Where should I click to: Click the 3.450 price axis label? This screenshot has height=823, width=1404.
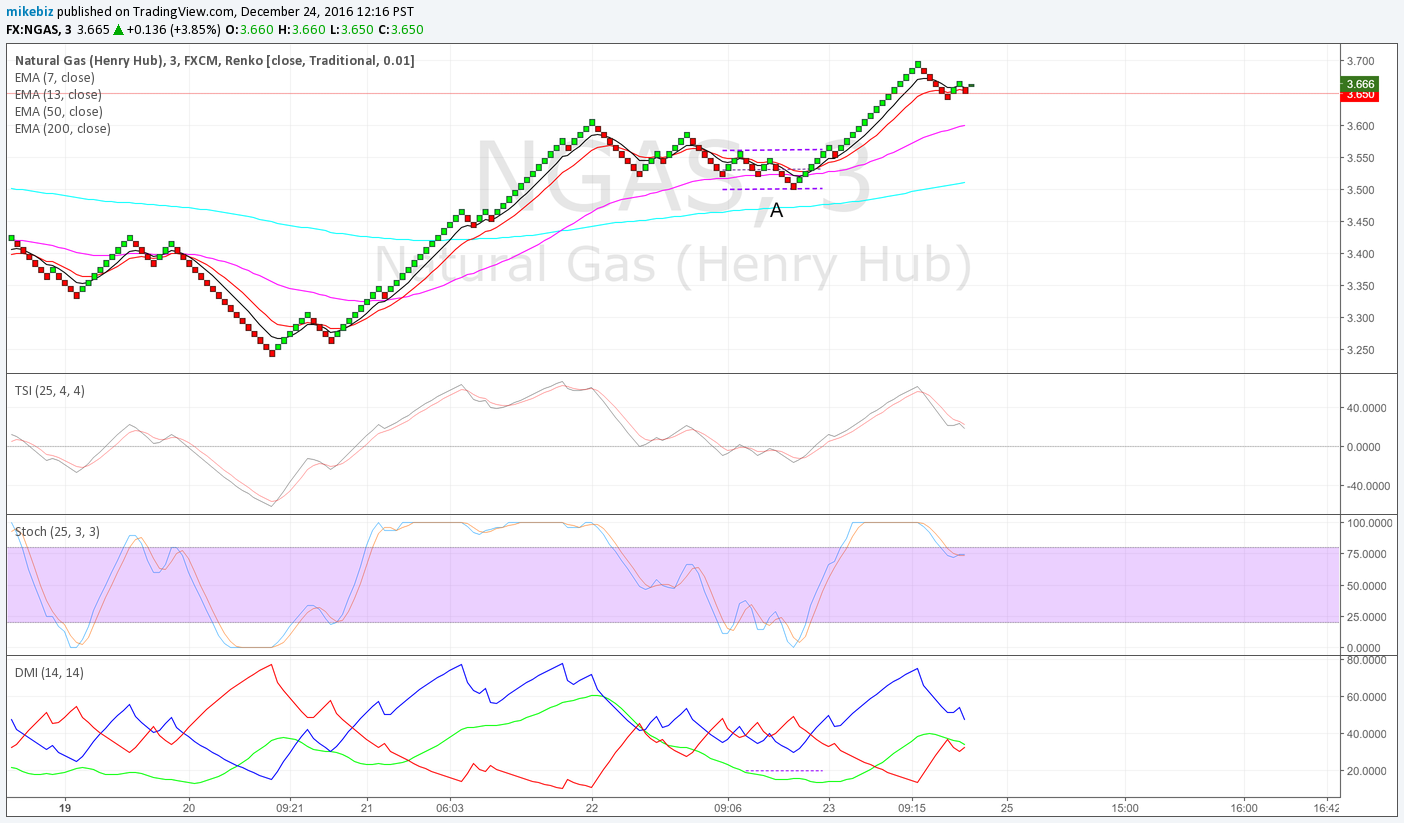[1360, 222]
